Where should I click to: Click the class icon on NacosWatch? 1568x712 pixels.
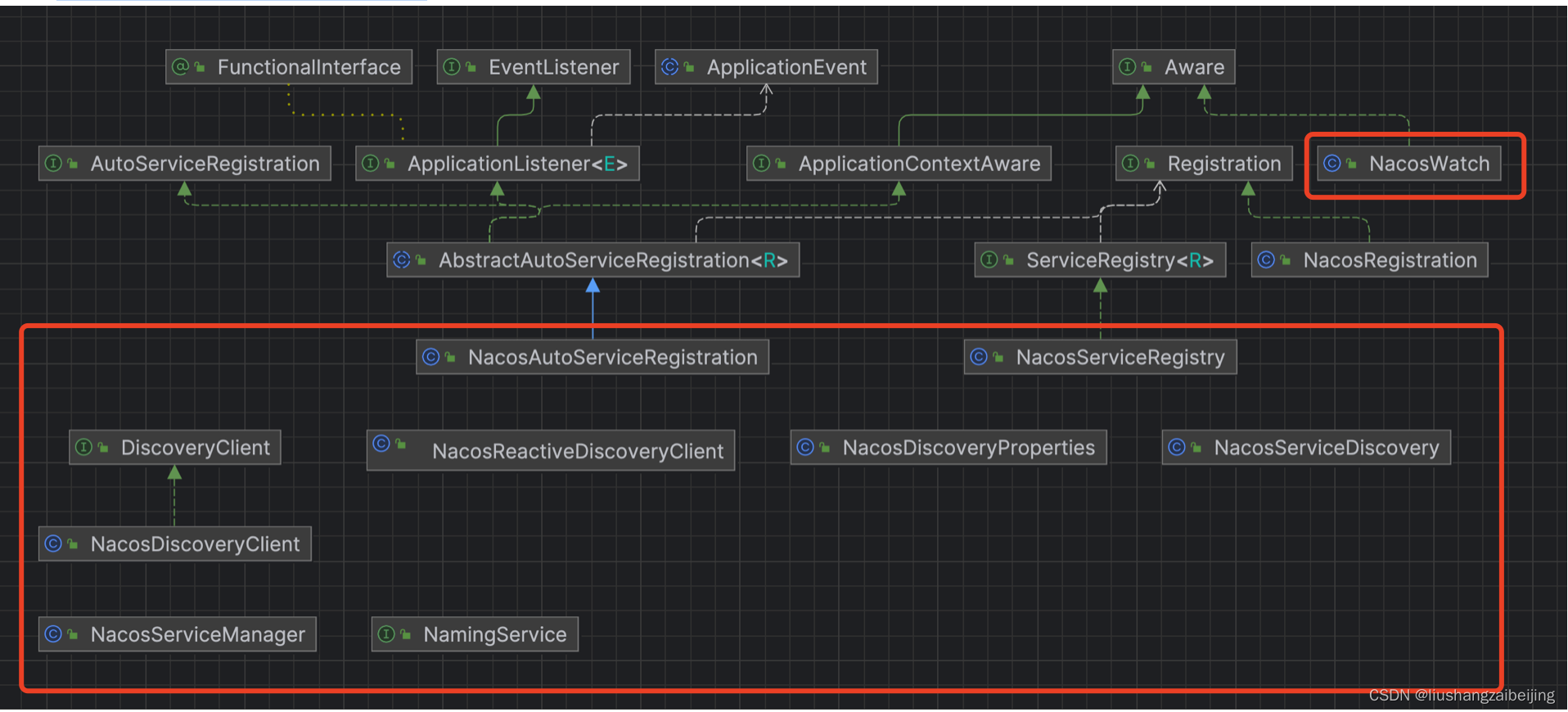(1332, 163)
